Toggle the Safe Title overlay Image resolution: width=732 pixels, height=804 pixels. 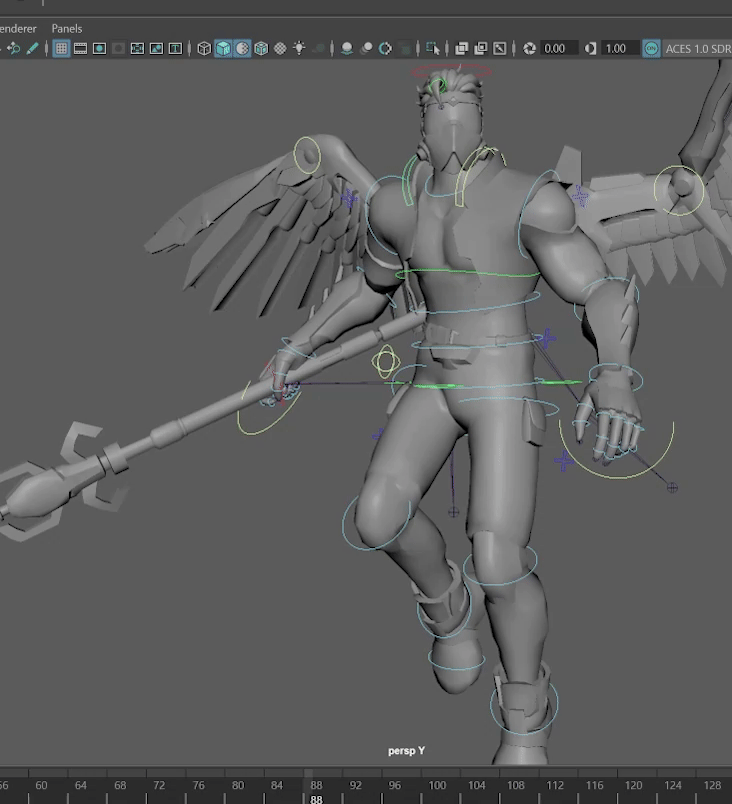tap(175, 49)
